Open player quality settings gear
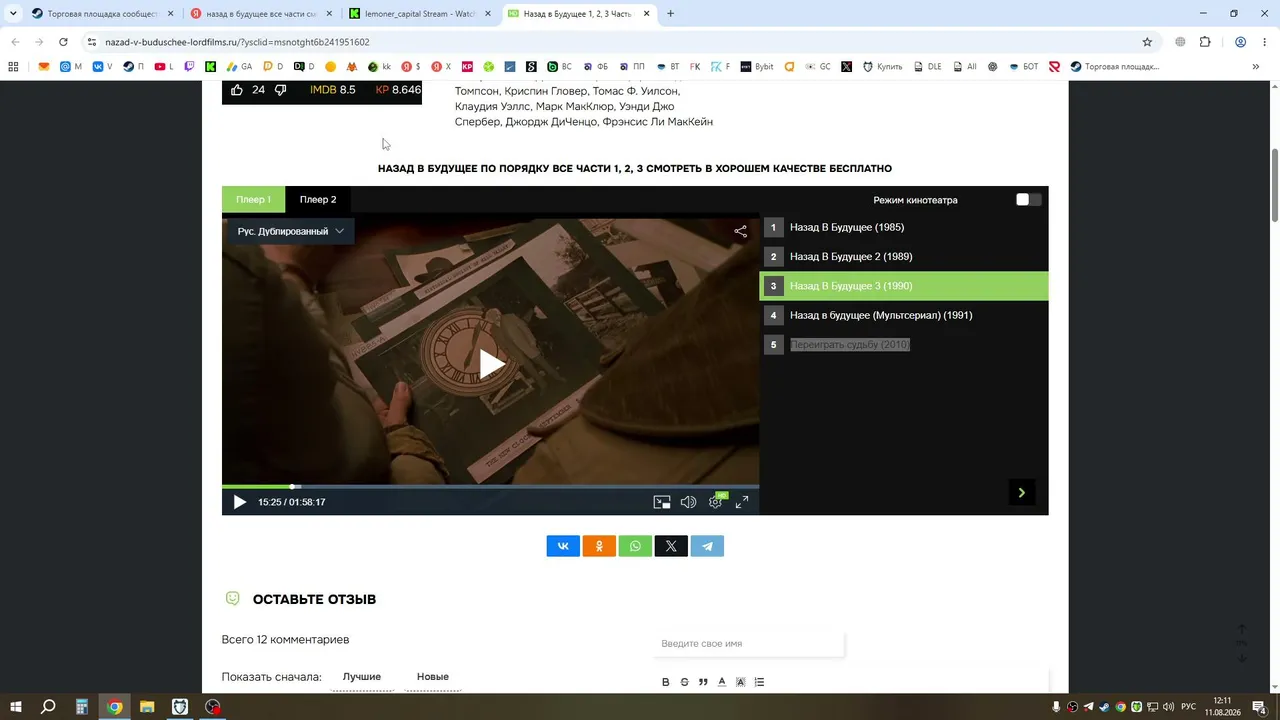Image resolution: width=1280 pixels, height=720 pixels. point(716,502)
